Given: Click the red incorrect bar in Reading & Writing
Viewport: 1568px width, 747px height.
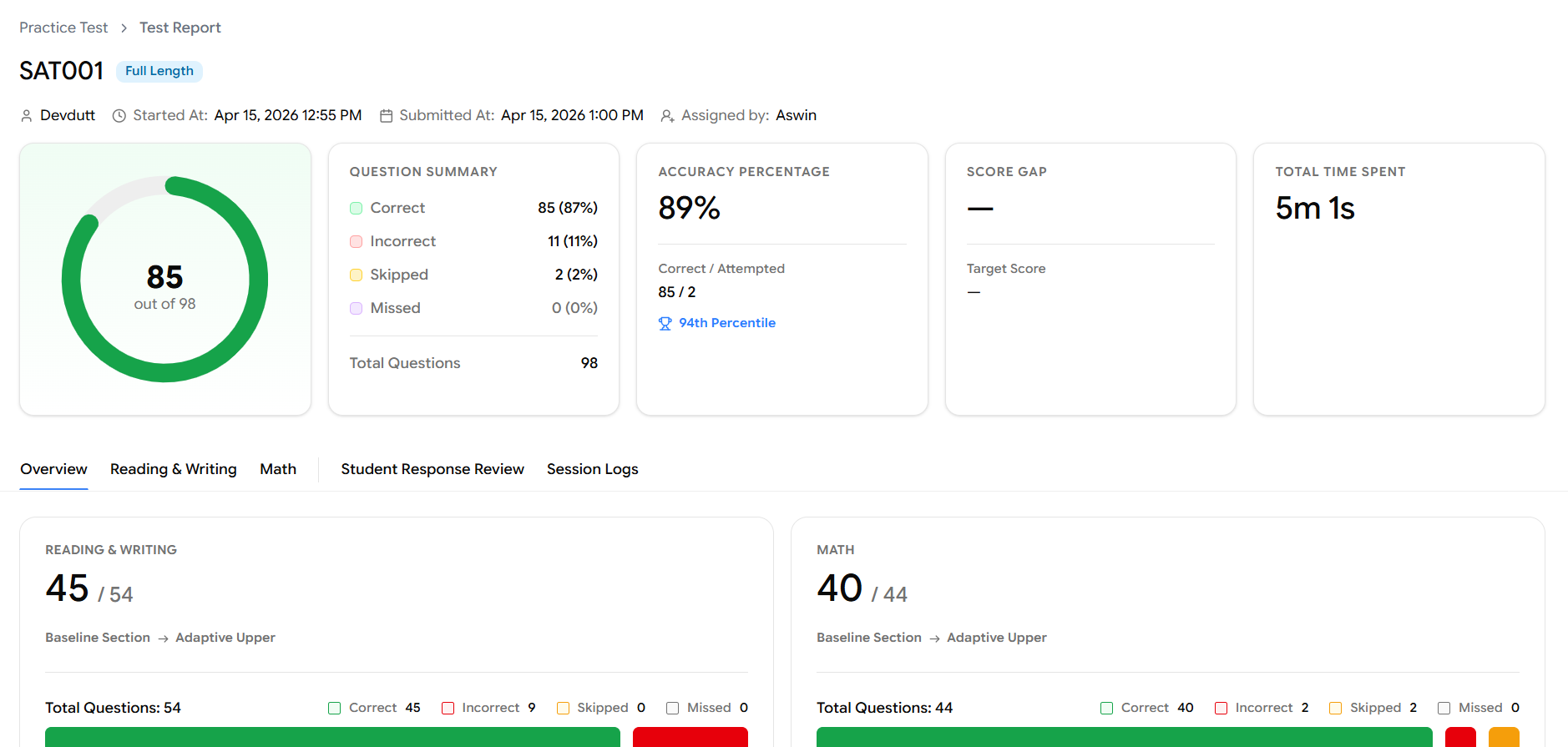Looking at the screenshot, I should tap(690, 736).
